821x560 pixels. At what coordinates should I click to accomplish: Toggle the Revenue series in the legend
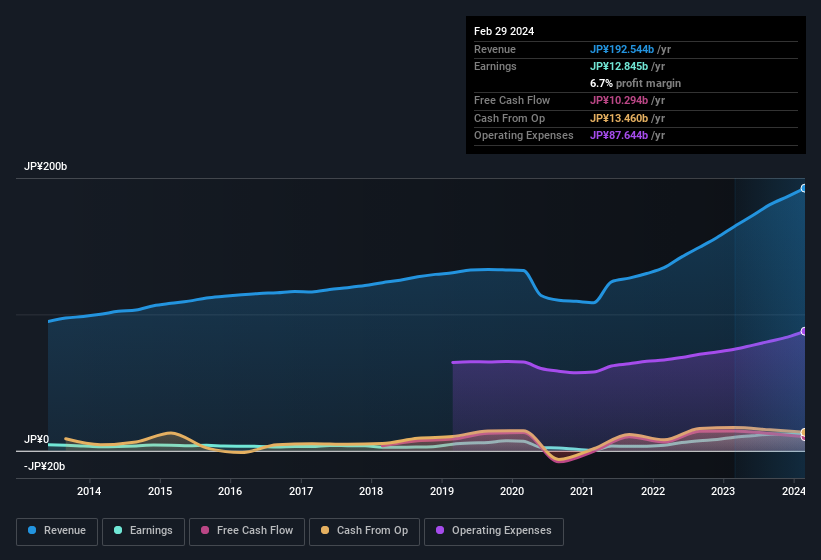[x=57, y=531]
